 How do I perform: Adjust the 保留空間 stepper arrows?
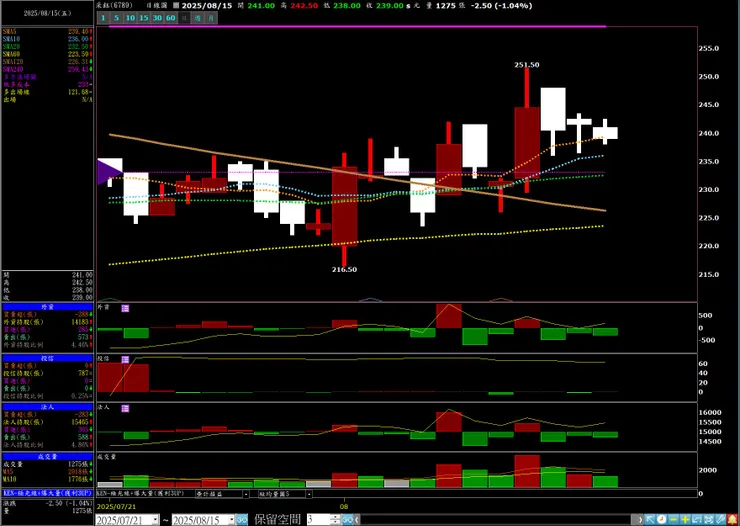tap(335, 519)
